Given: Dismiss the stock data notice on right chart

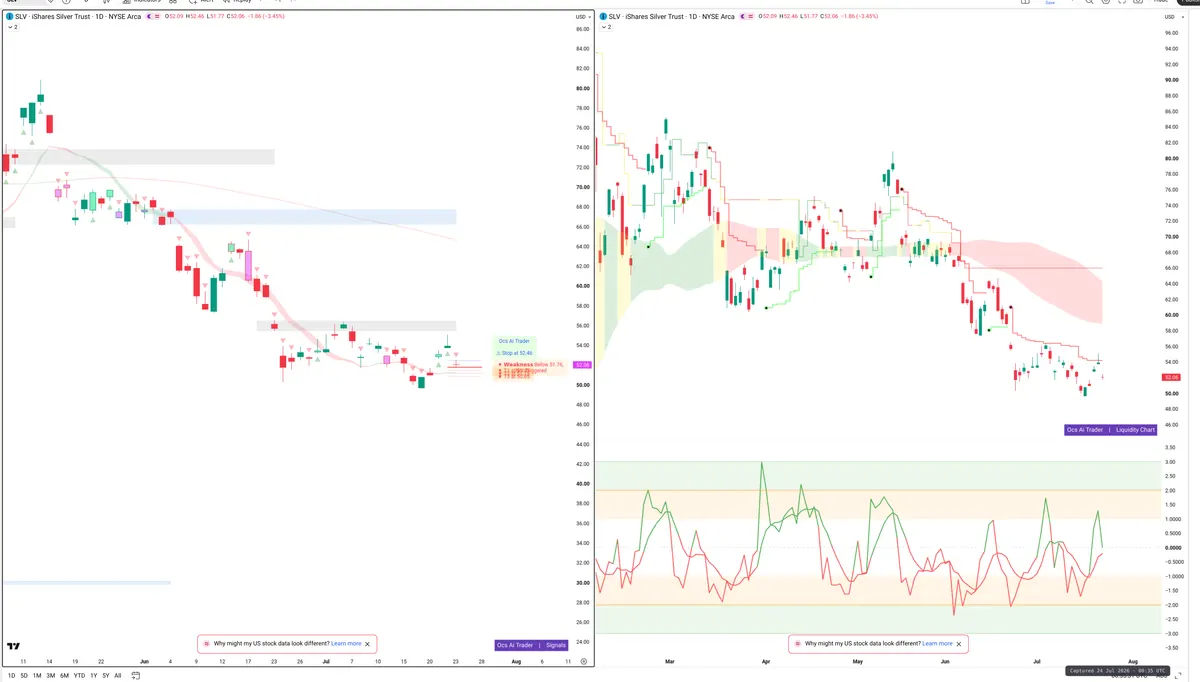Looking at the screenshot, I should click(958, 644).
